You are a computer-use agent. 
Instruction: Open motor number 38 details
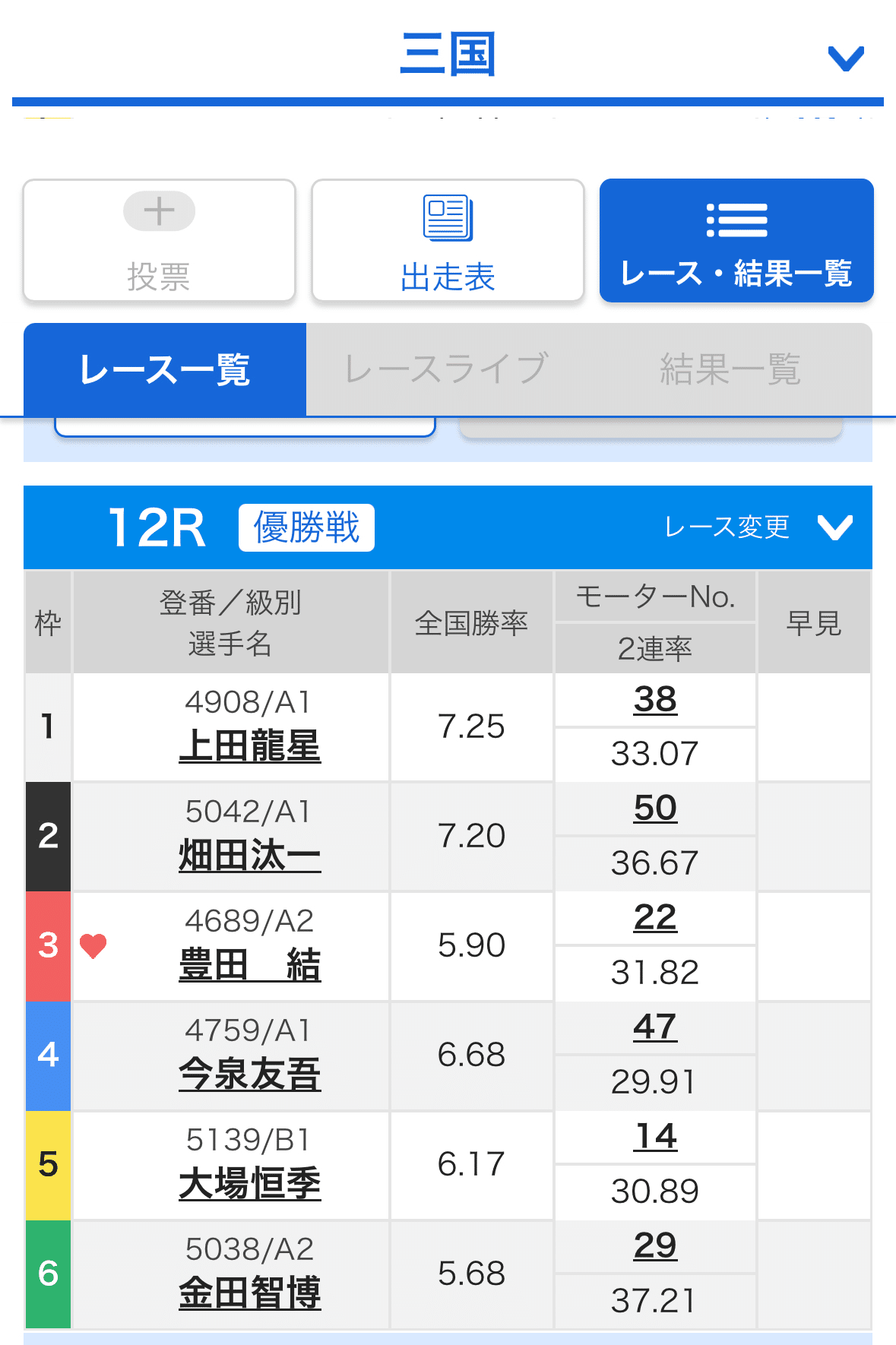click(655, 701)
